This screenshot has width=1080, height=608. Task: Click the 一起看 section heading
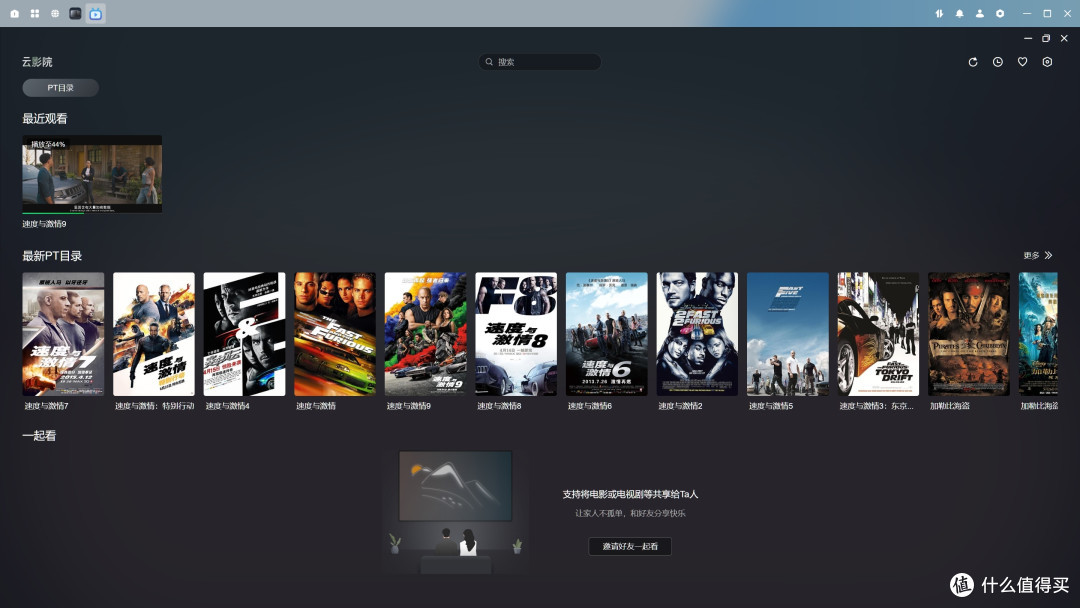(39, 436)
